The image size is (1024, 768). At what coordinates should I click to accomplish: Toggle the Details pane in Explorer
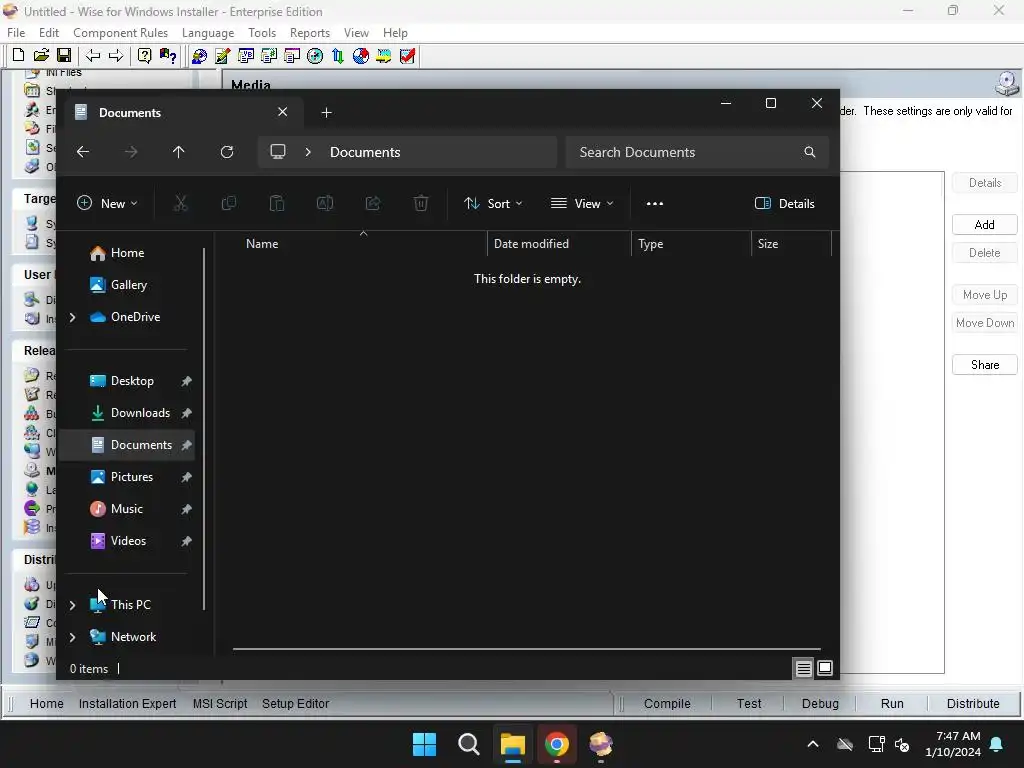coord(784,204)
